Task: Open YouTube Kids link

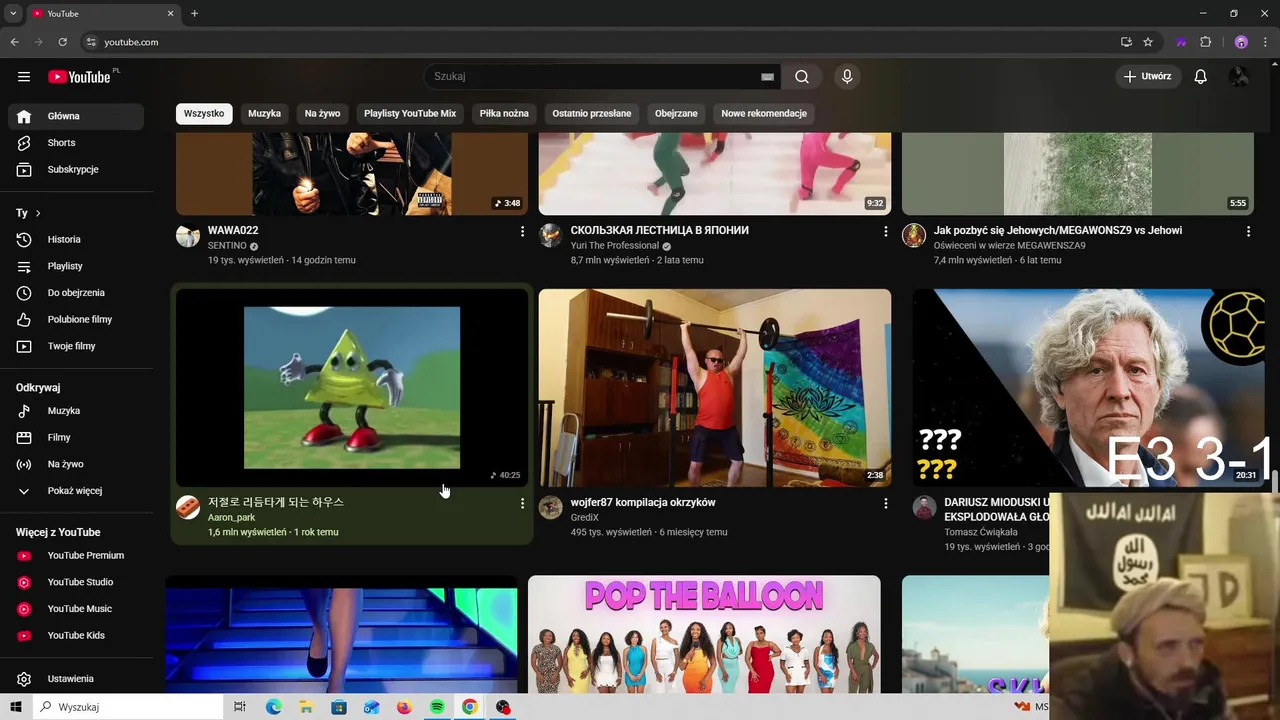Action: (x=76, y=636)
